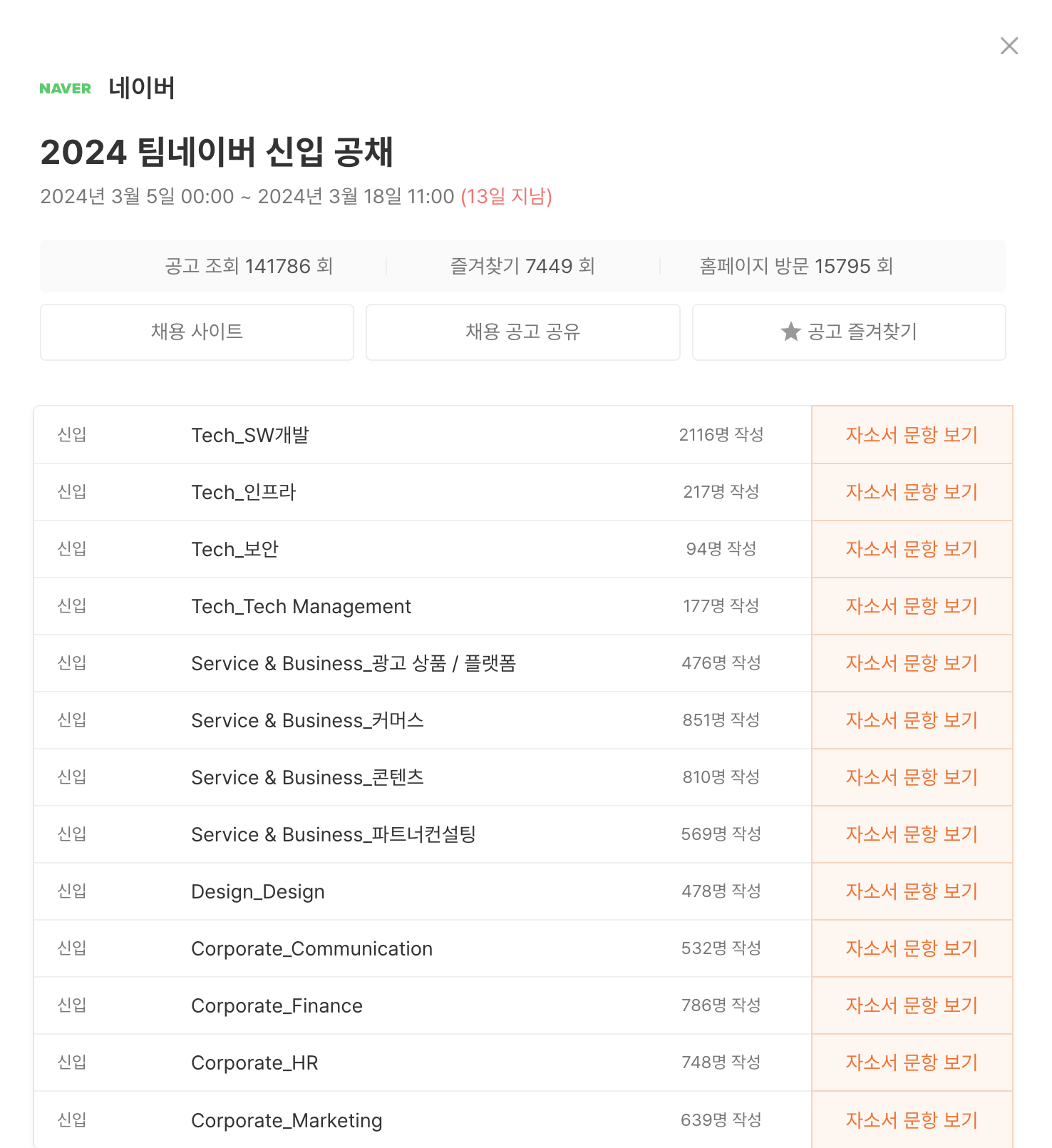Select Service & Business_광고 상품 / 플랫폼 text

pyautogui.click(x=354, y=663)
